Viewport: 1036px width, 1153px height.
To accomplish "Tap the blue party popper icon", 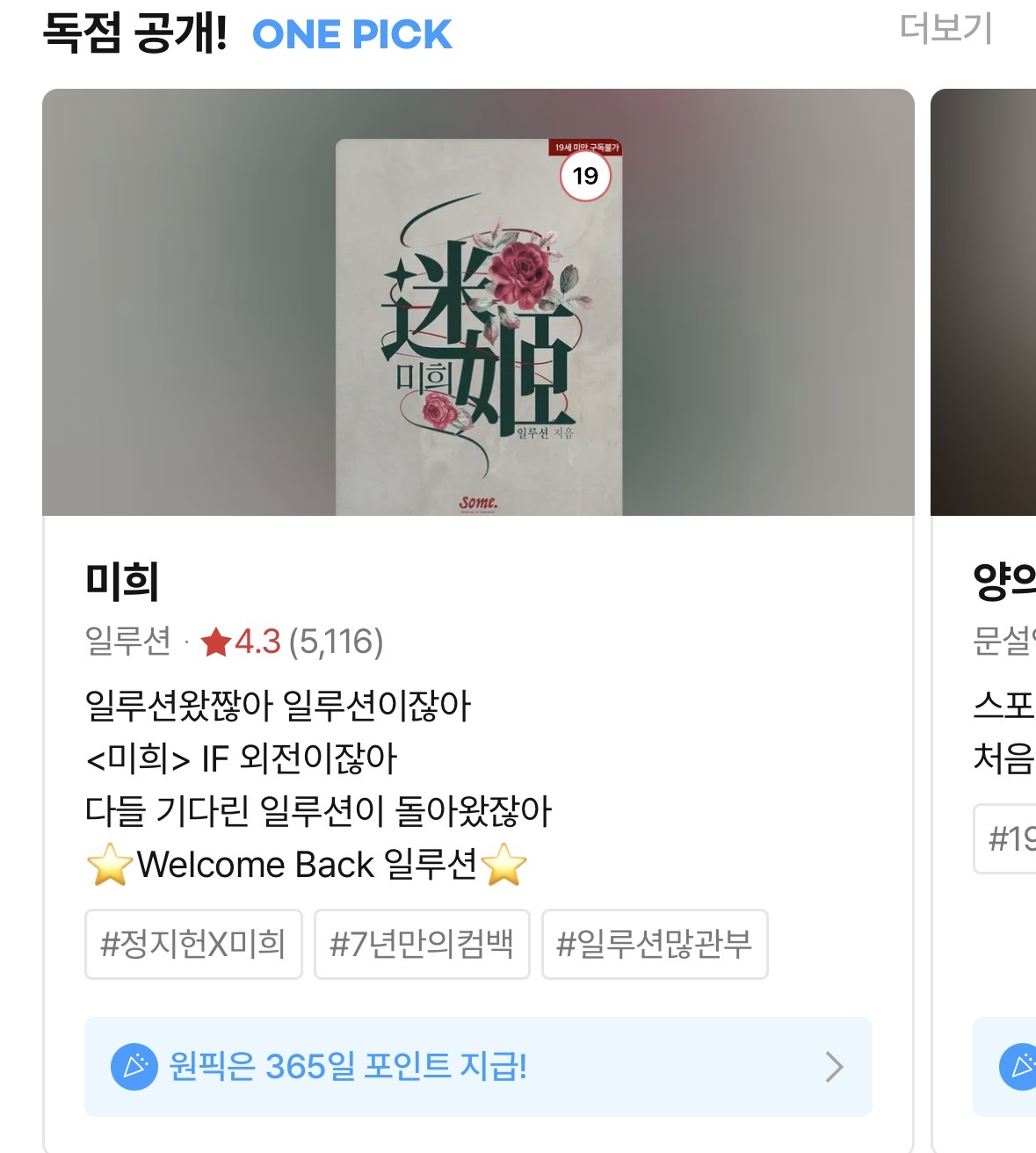I will (134, 1067).
